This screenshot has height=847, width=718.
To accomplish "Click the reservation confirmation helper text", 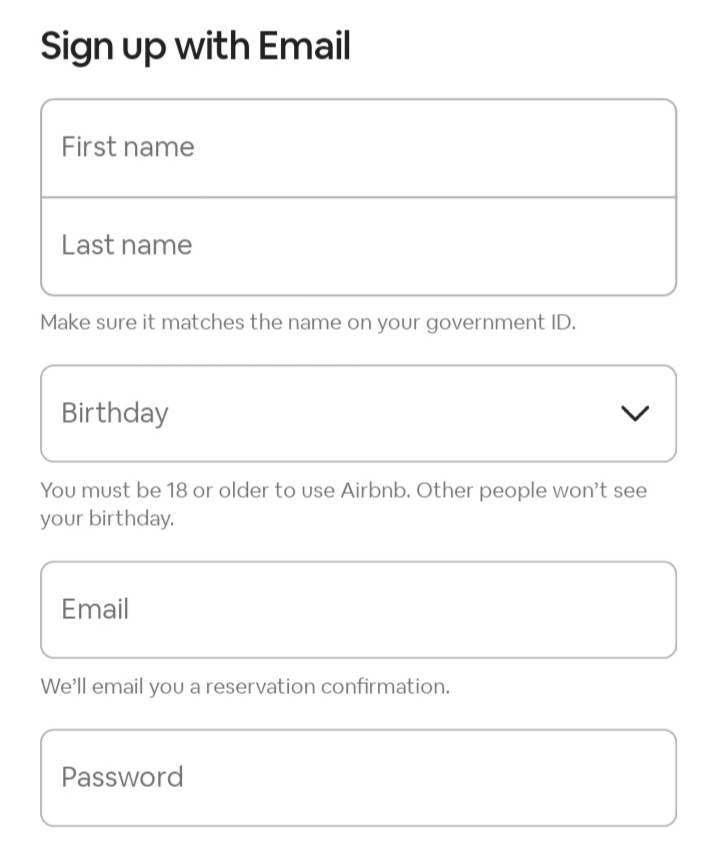I will click(x=245, y=687).
